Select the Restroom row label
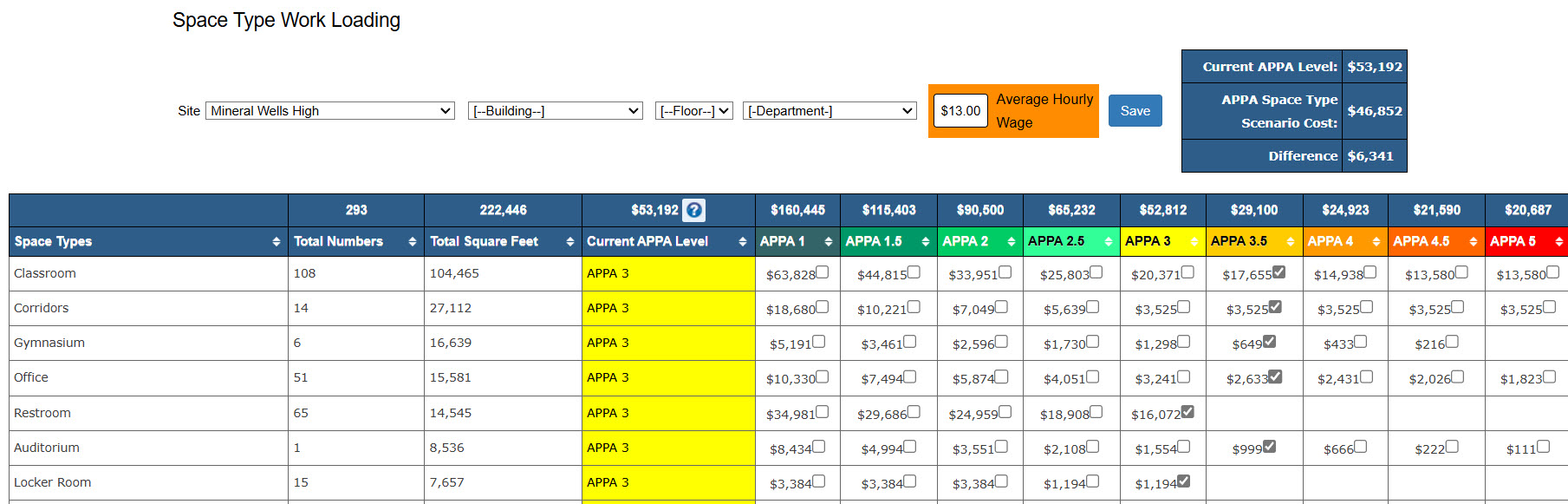Screen dimensions: 1568x504 (x=42, y=413)
